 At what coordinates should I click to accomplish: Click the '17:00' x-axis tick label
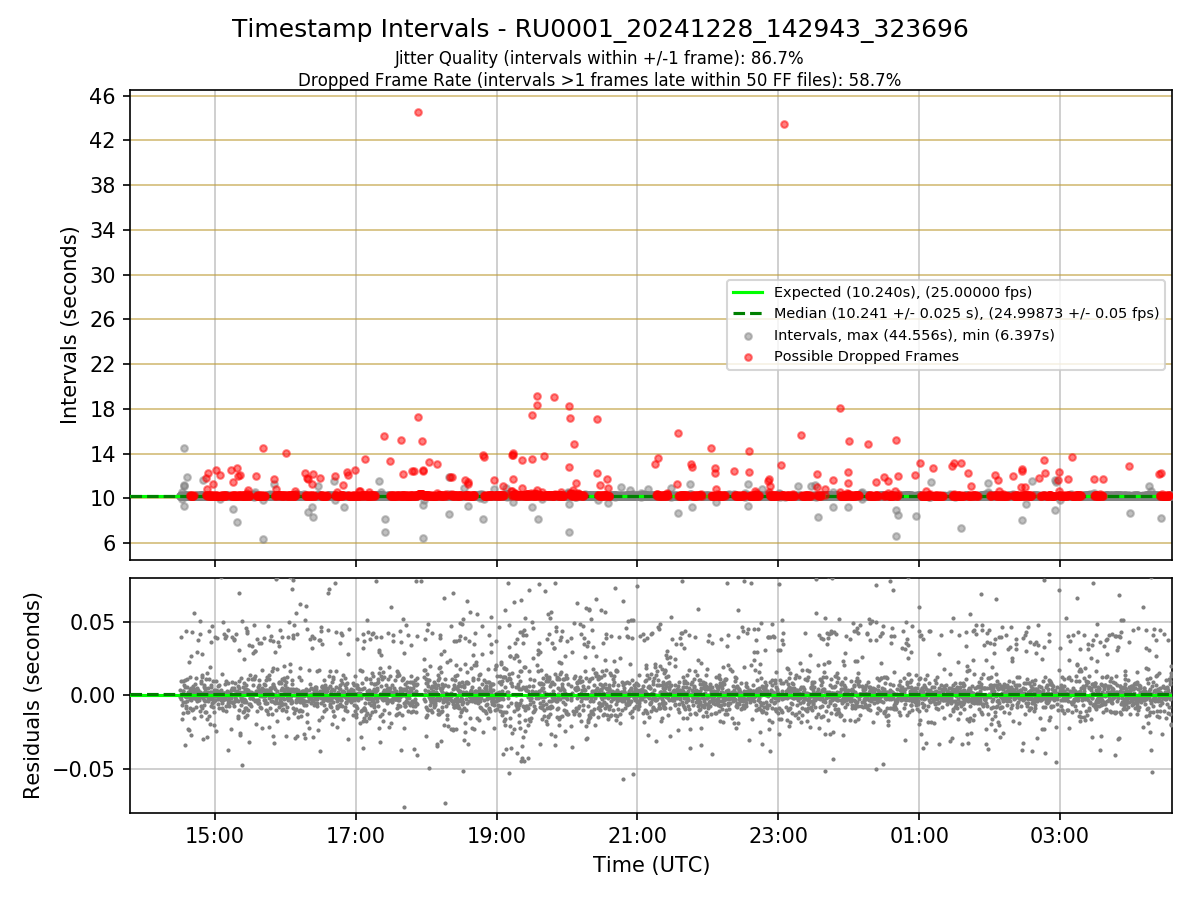[356, 835]
